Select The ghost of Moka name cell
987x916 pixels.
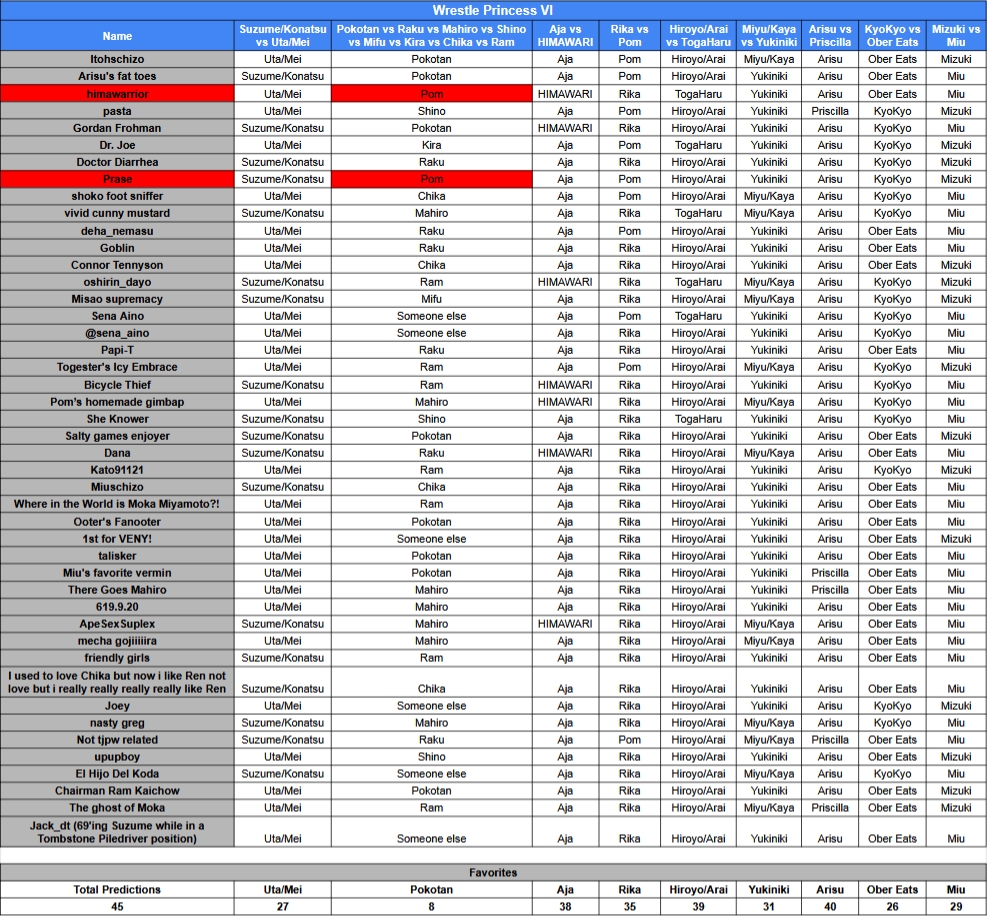coord(117,808)
